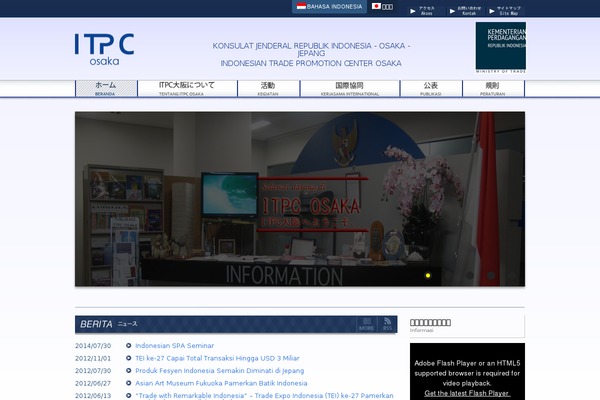The width and height of the screenshot is (600, 400).
Task: Open the Indonesian SPA Seminar article
Action: click(x=174, y=346)
